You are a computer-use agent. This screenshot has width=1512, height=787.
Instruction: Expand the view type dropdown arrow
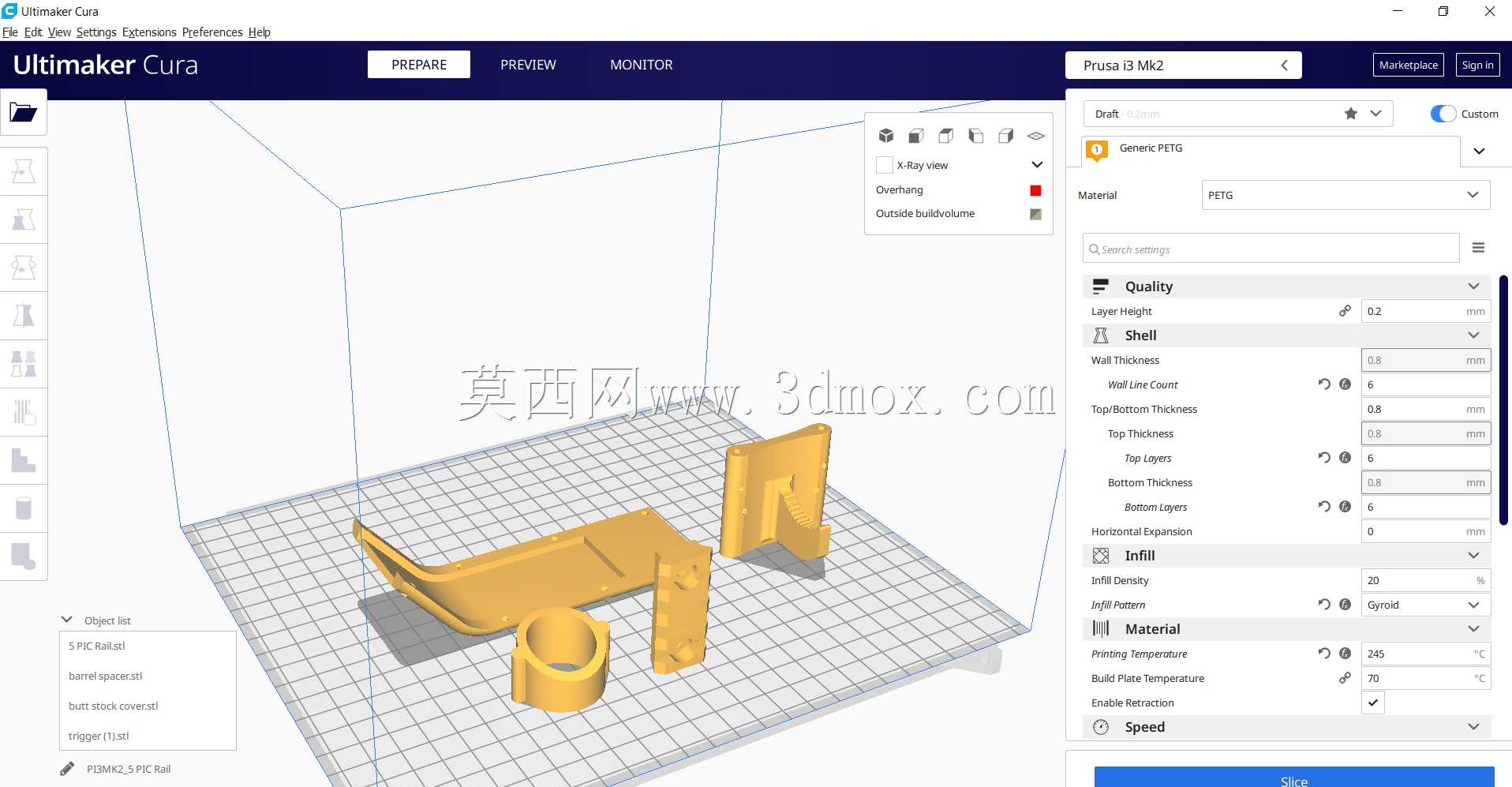[1037, 165]
